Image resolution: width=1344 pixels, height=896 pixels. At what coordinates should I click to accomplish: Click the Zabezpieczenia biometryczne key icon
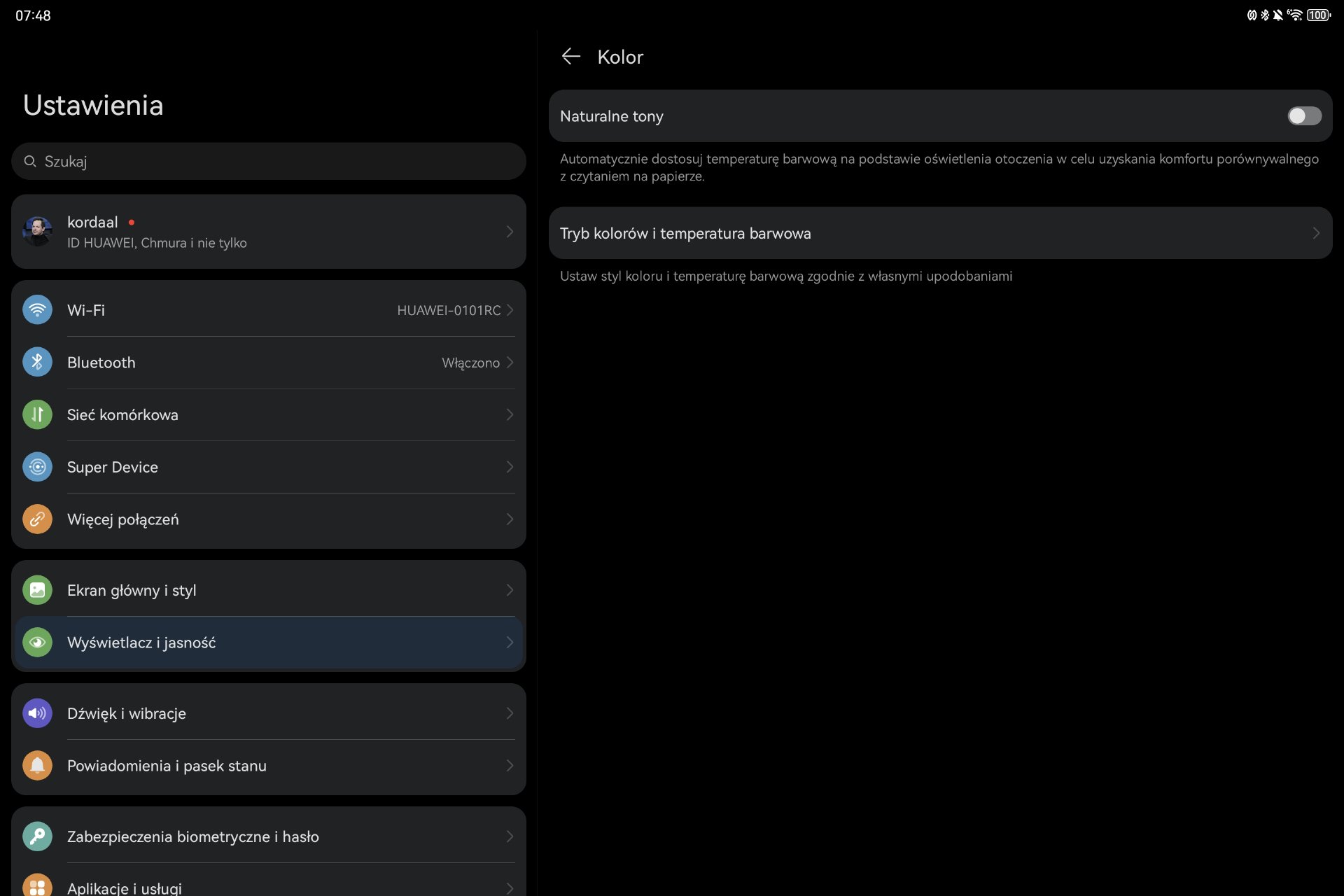(37, 836)
